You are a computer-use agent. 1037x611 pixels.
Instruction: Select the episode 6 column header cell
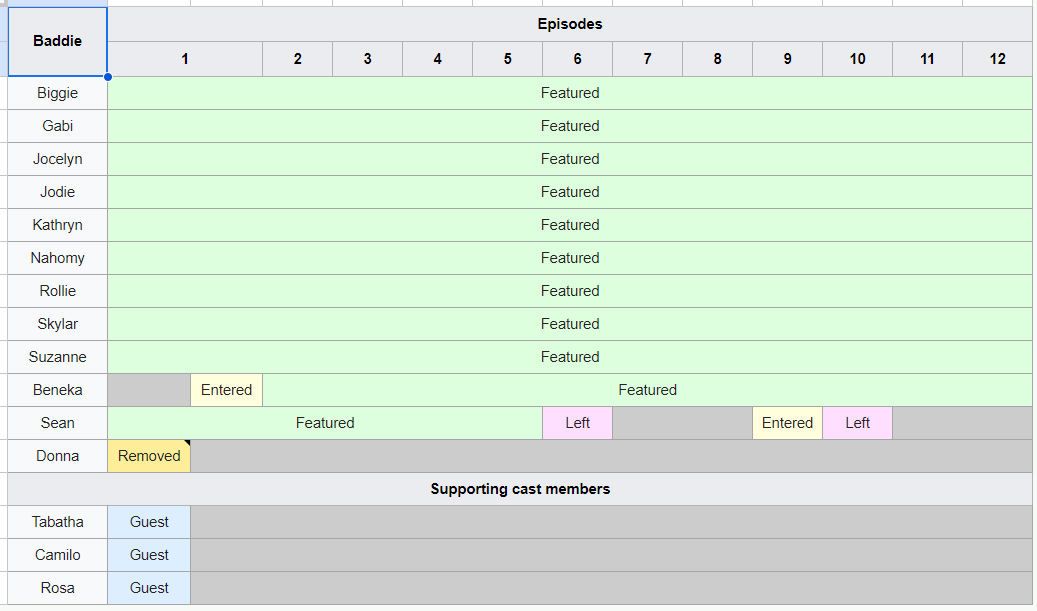pos(577,59)
